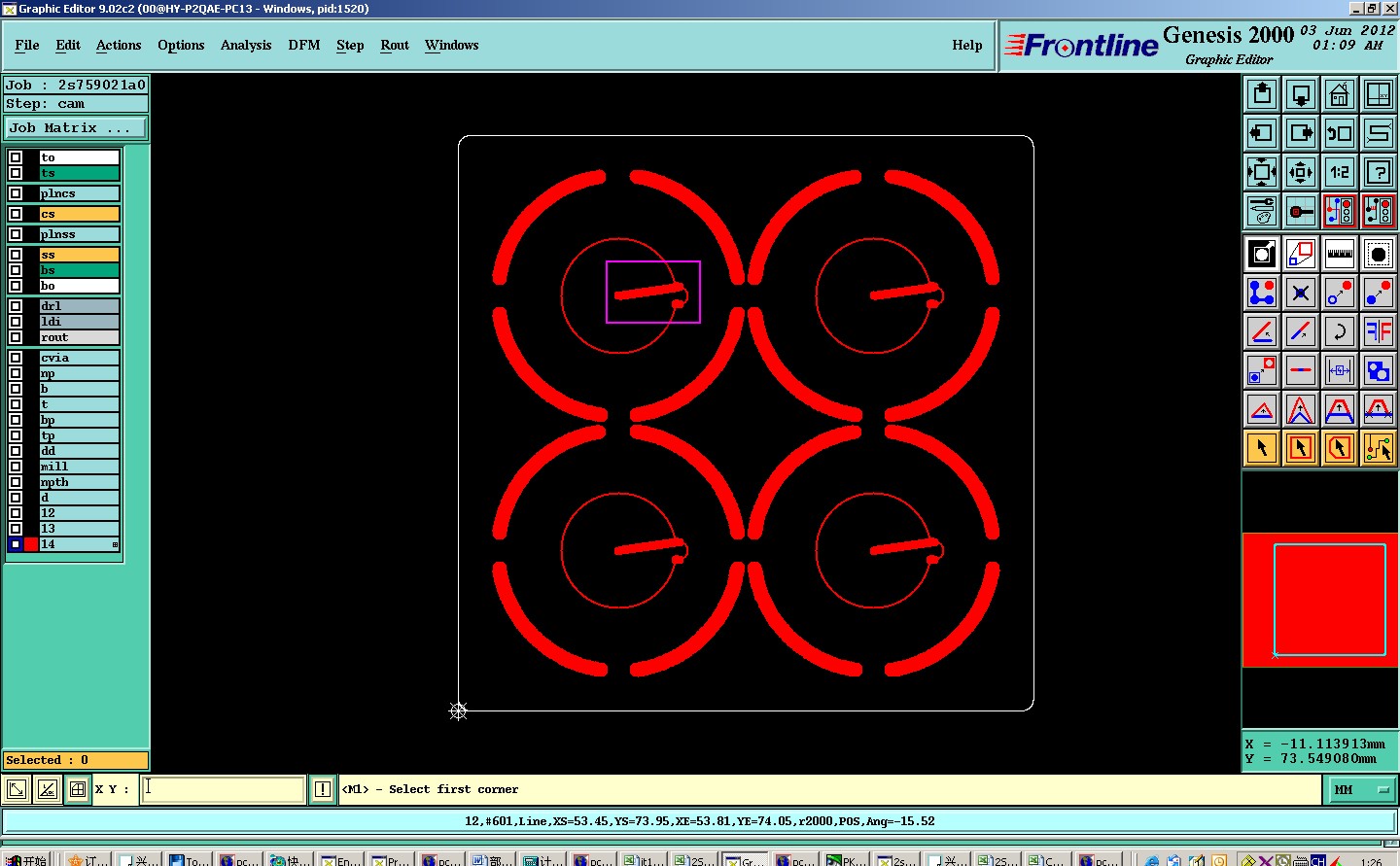Image resolution: width=1400 pixels, height=866 pixels.
Task: Open the File menu
Action: [27, 45]
